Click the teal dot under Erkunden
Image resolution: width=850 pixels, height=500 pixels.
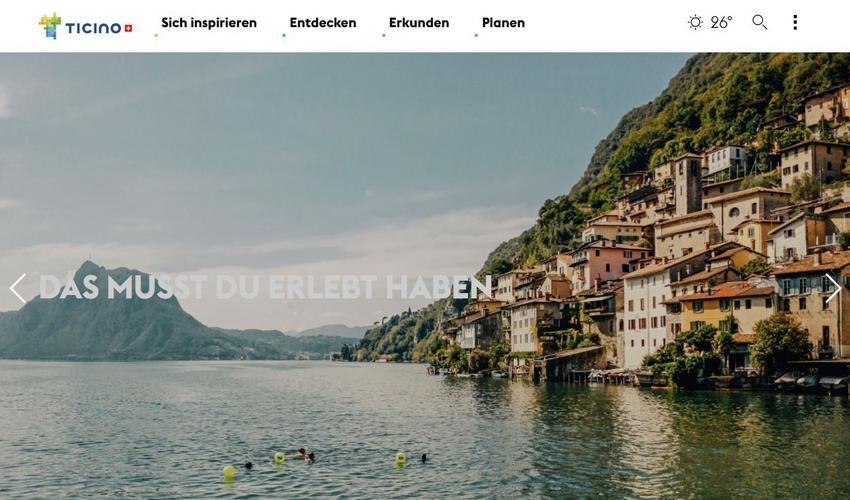click(383, 36)
